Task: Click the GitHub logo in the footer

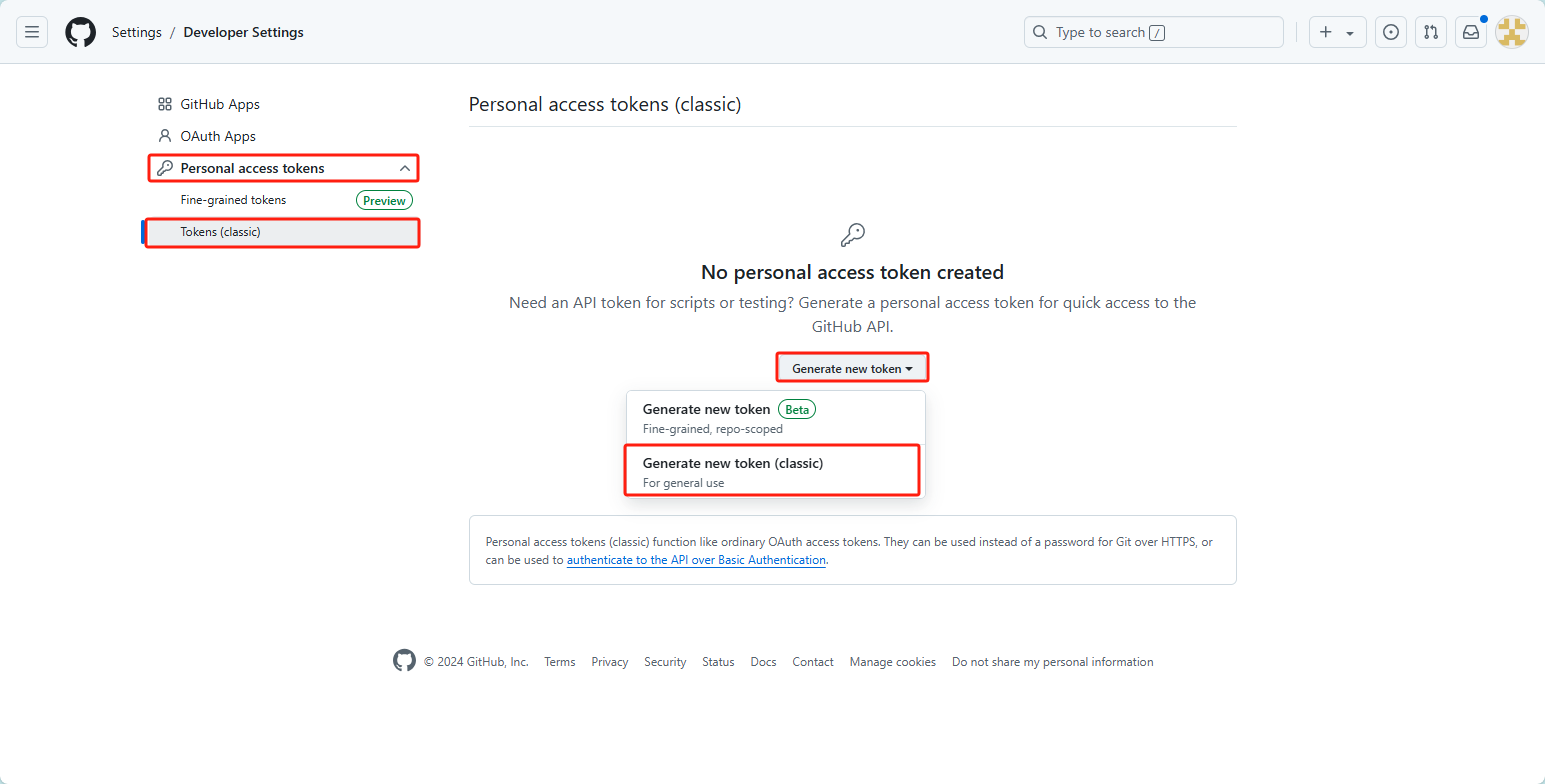Action: [x=404, y=661]
